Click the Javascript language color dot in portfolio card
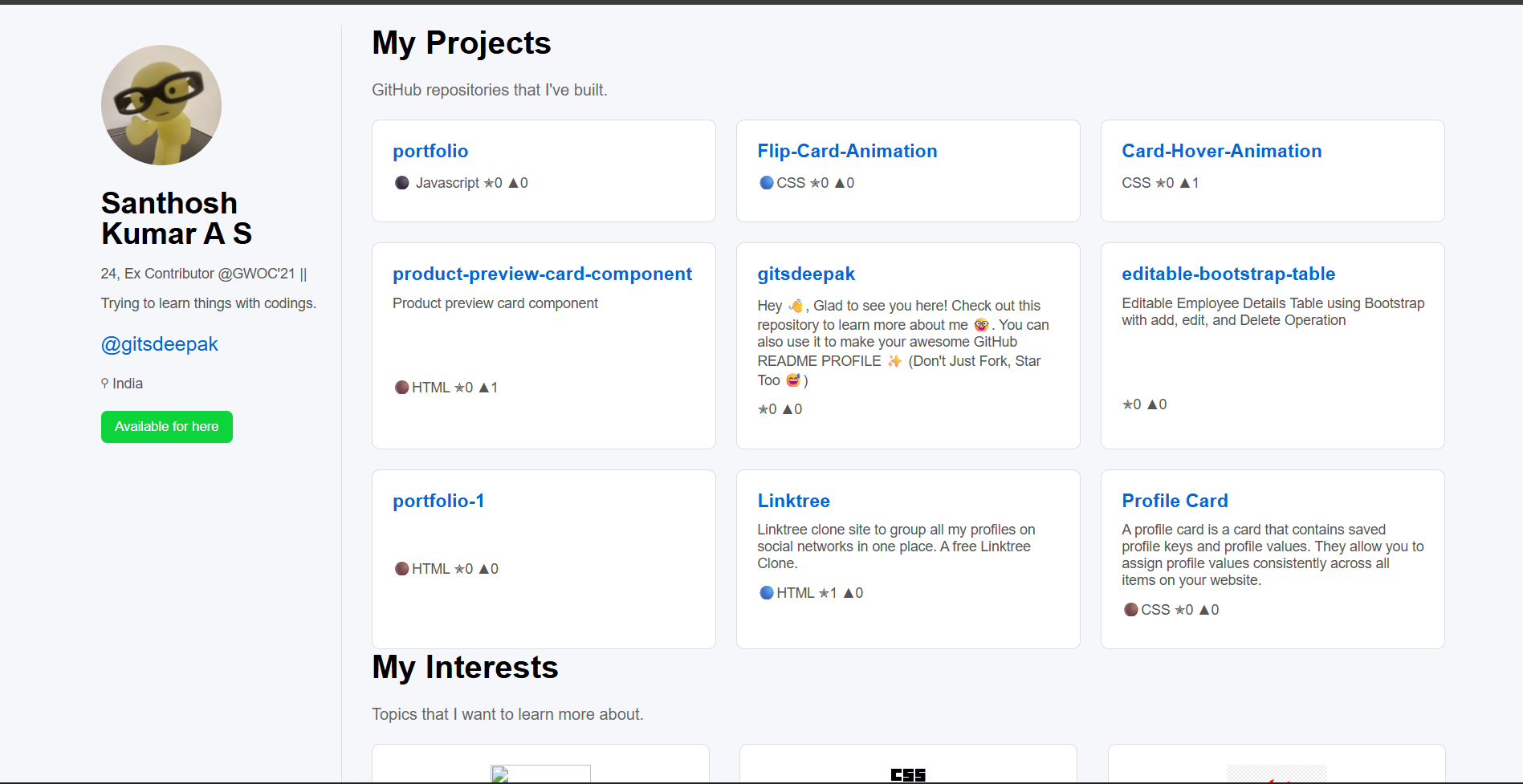The height and width of the screenshot is (784, 1523). (x=402, y=183)
